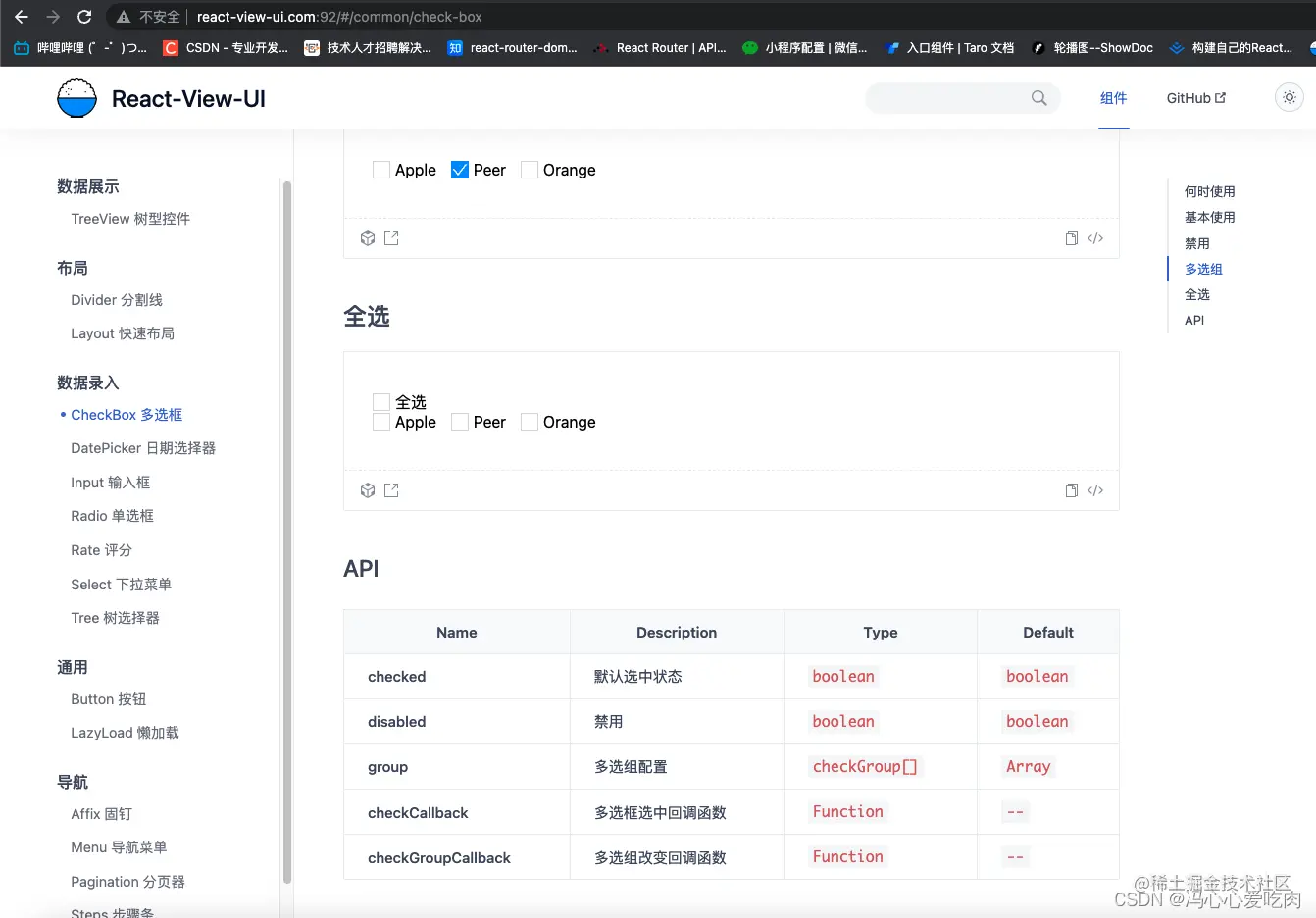Open select-all demo in new window
This screenshot has height=918, width=1316.
(391, 490)
